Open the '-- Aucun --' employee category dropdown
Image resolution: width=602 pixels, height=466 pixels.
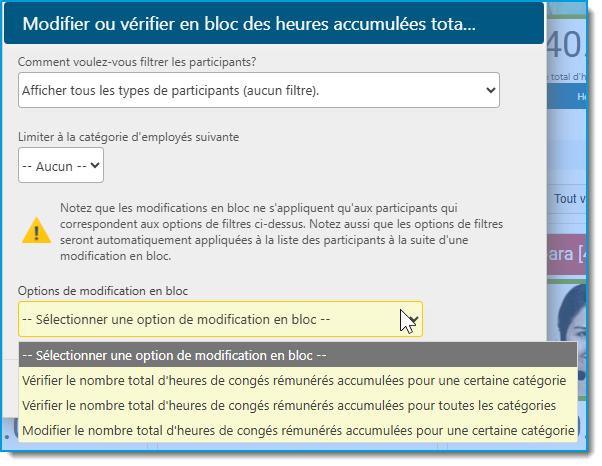(x=61, y=165)
